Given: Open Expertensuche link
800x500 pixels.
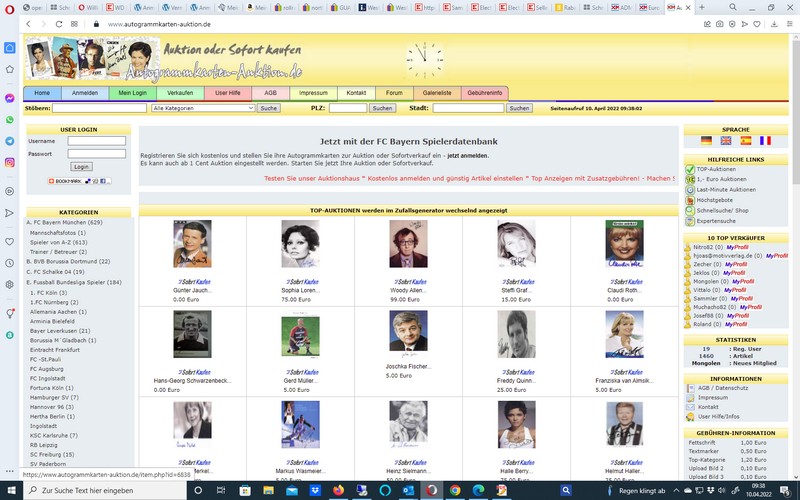Looking at the screenshot, I should [716, 221].
